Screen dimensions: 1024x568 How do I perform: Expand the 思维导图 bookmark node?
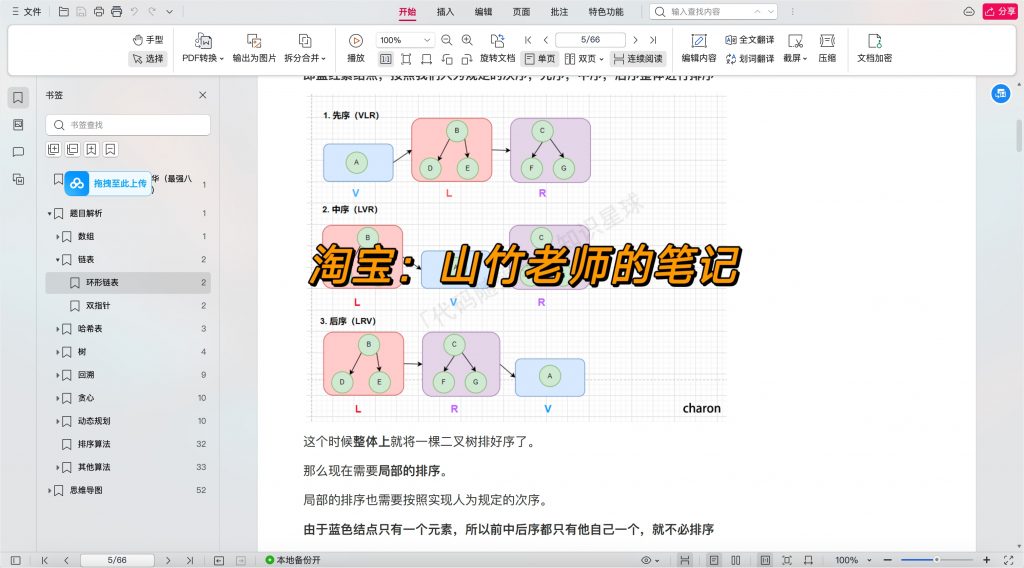point(50,490)
